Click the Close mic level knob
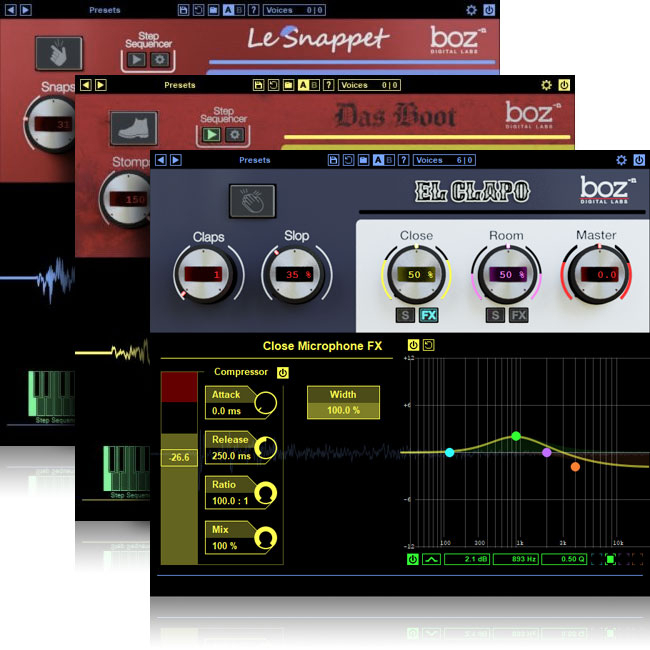Viewport: 650px width, 650px height. pyautogui.click(x=416, y=274)
